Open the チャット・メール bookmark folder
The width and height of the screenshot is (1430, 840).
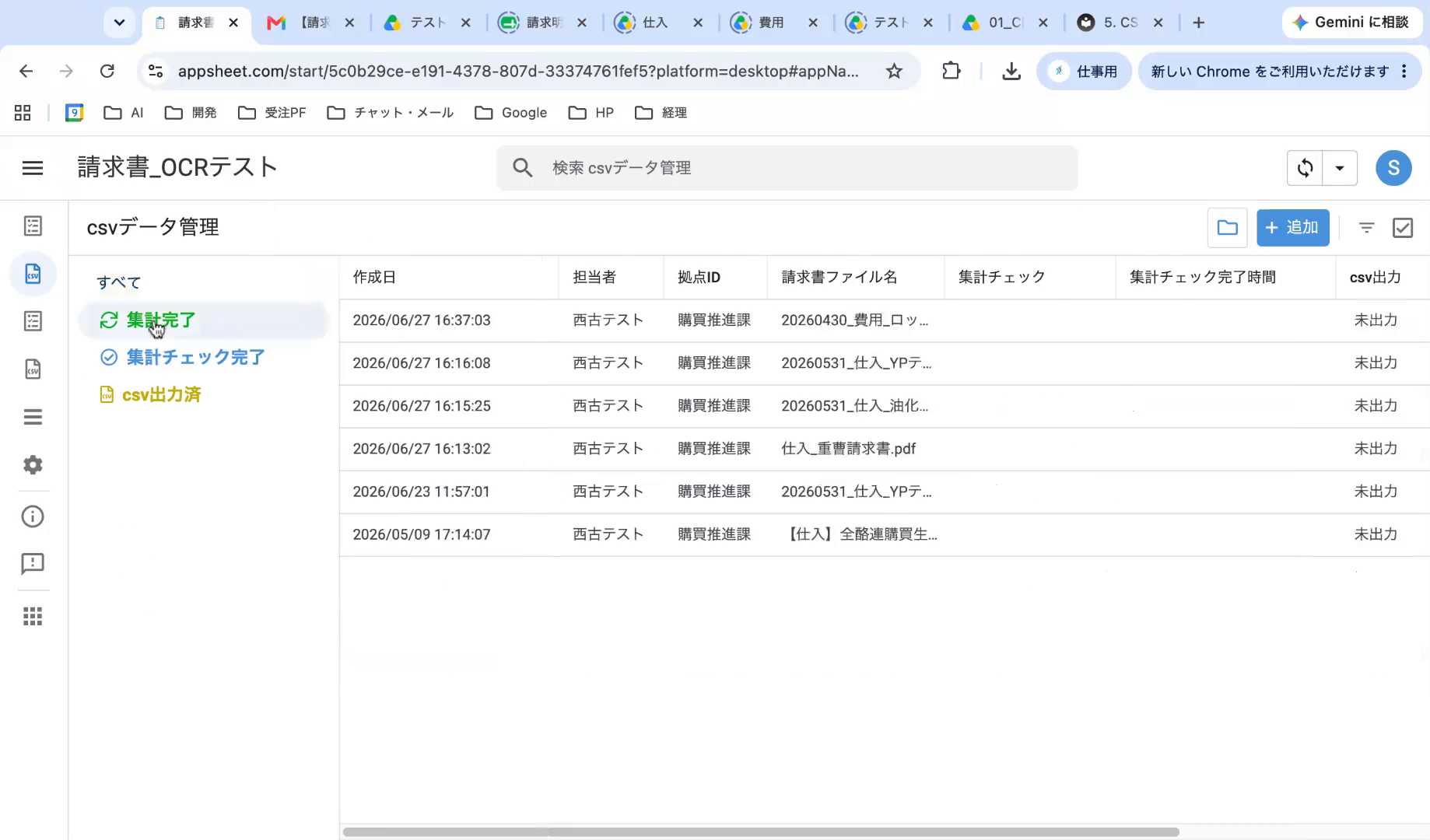390,113
